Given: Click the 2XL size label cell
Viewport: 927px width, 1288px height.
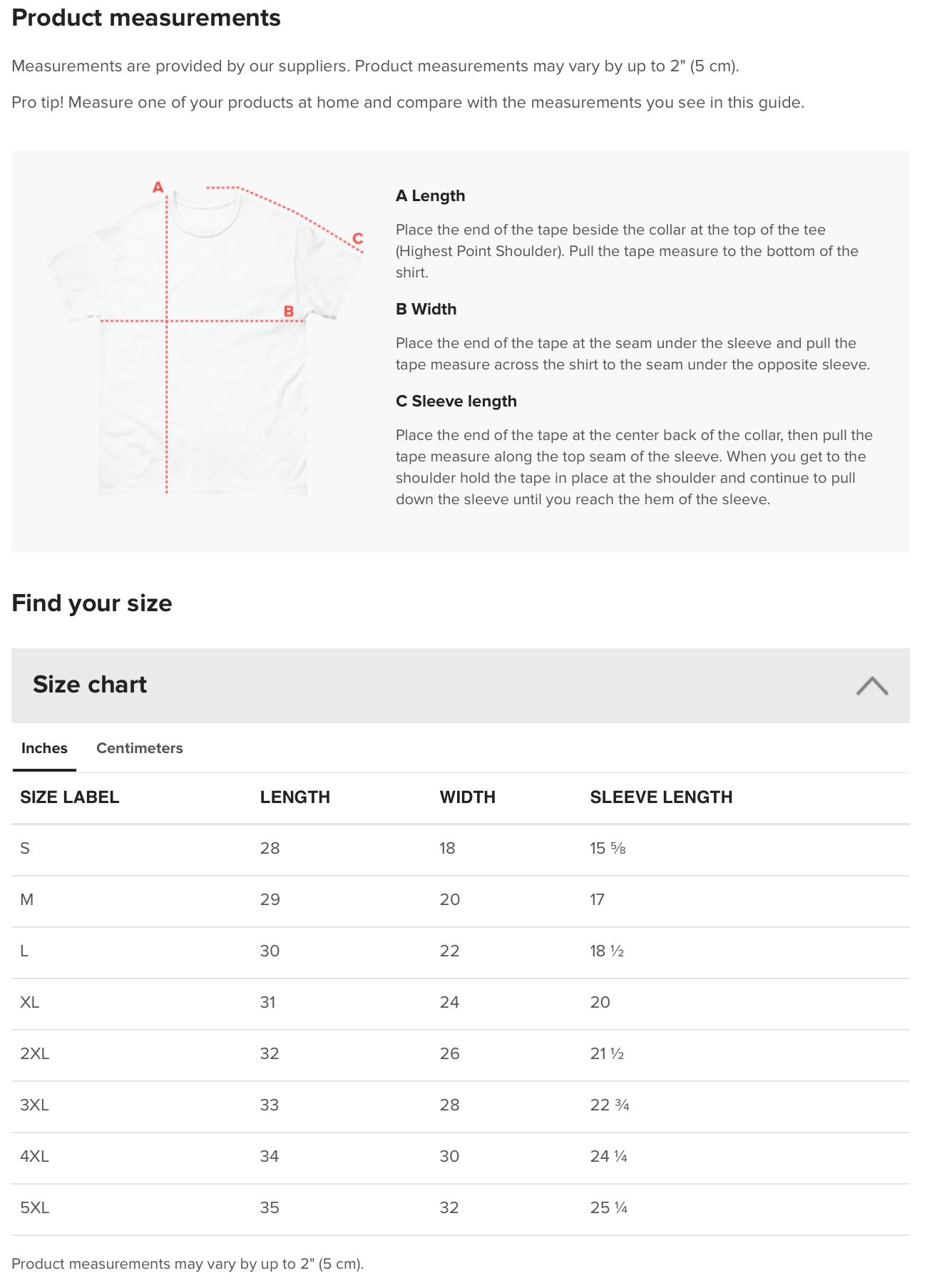Looking at the screenshot, I should point(35,1054).
